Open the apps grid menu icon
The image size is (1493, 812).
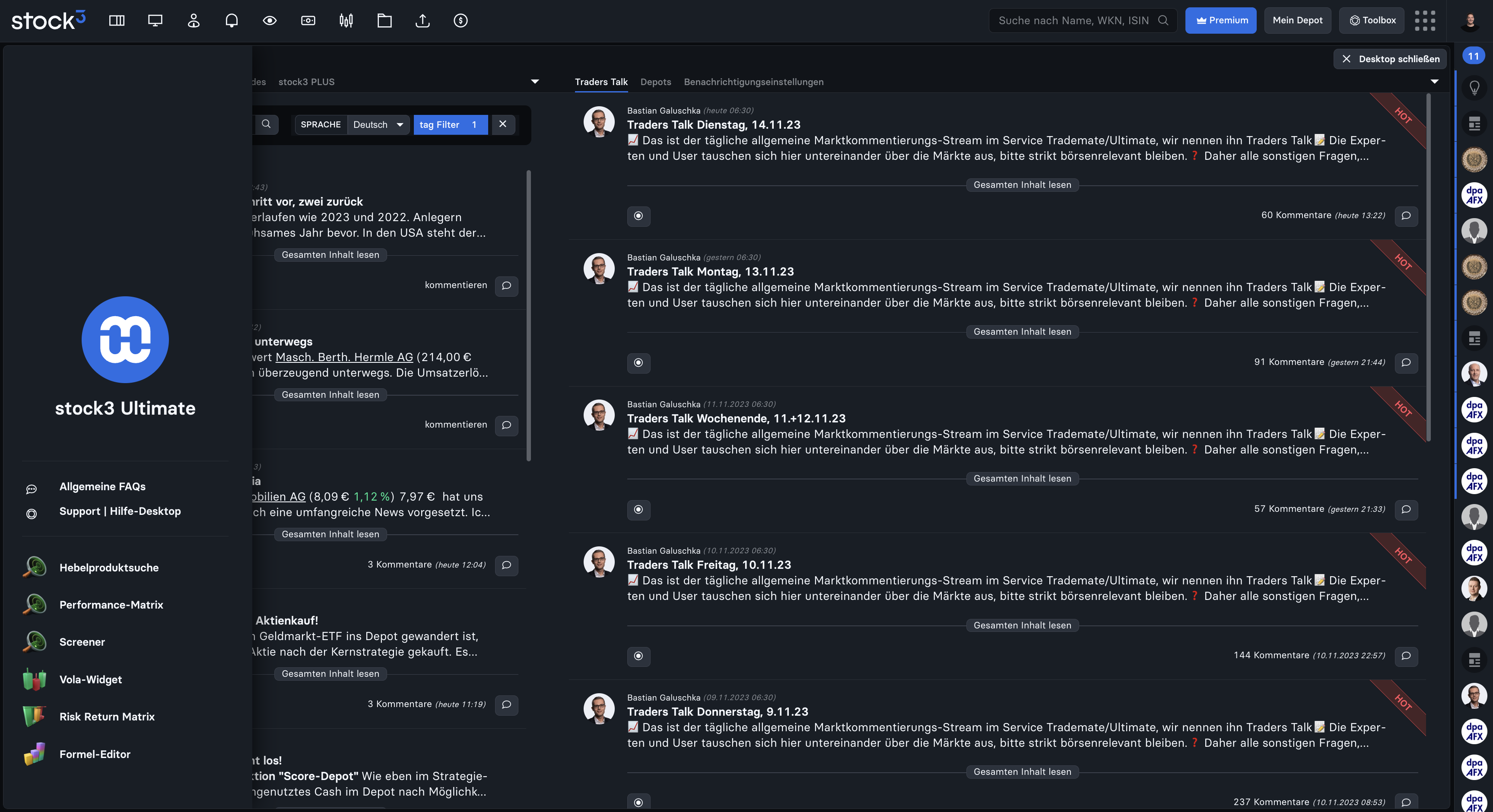tap(1425, 21)
